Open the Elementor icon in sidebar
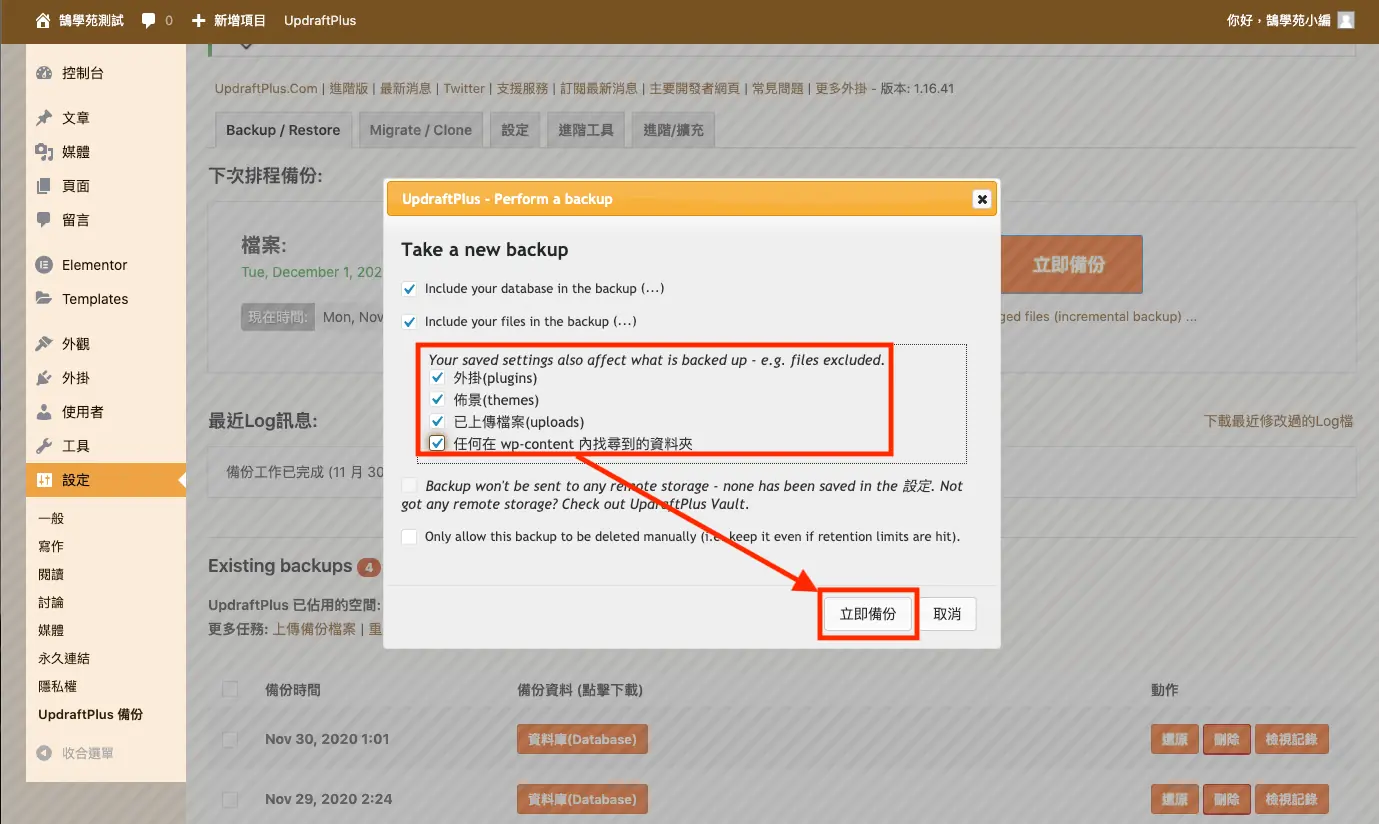This screenshot has height=824, width=1379. tap(44, 265)
